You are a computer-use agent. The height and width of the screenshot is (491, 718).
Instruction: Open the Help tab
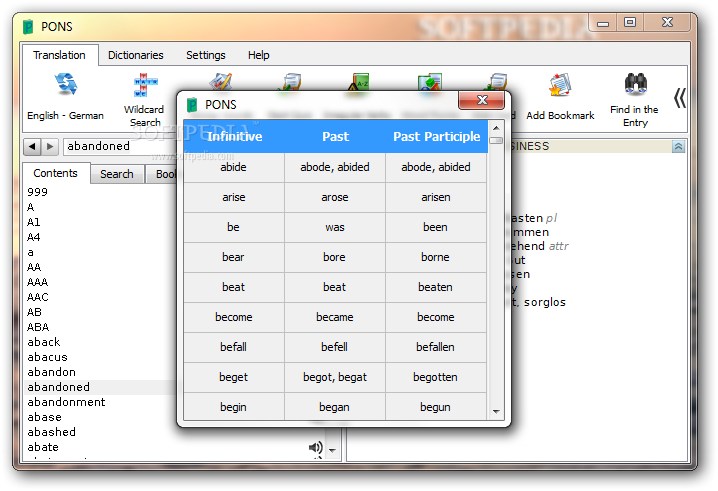point(259,55)
